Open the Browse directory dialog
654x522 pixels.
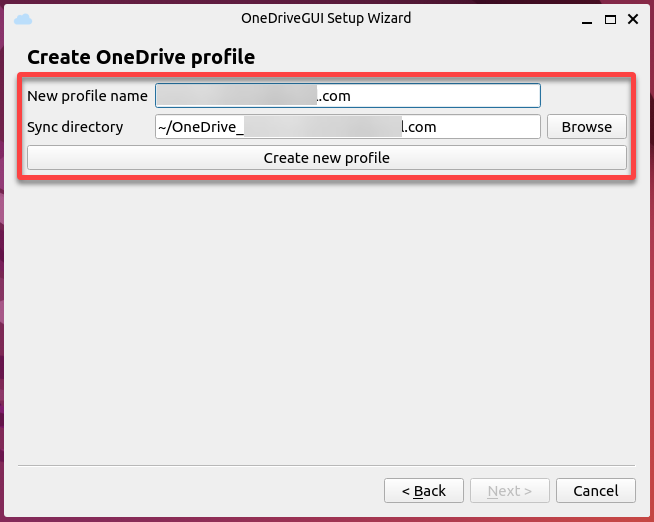coord(586,127)
